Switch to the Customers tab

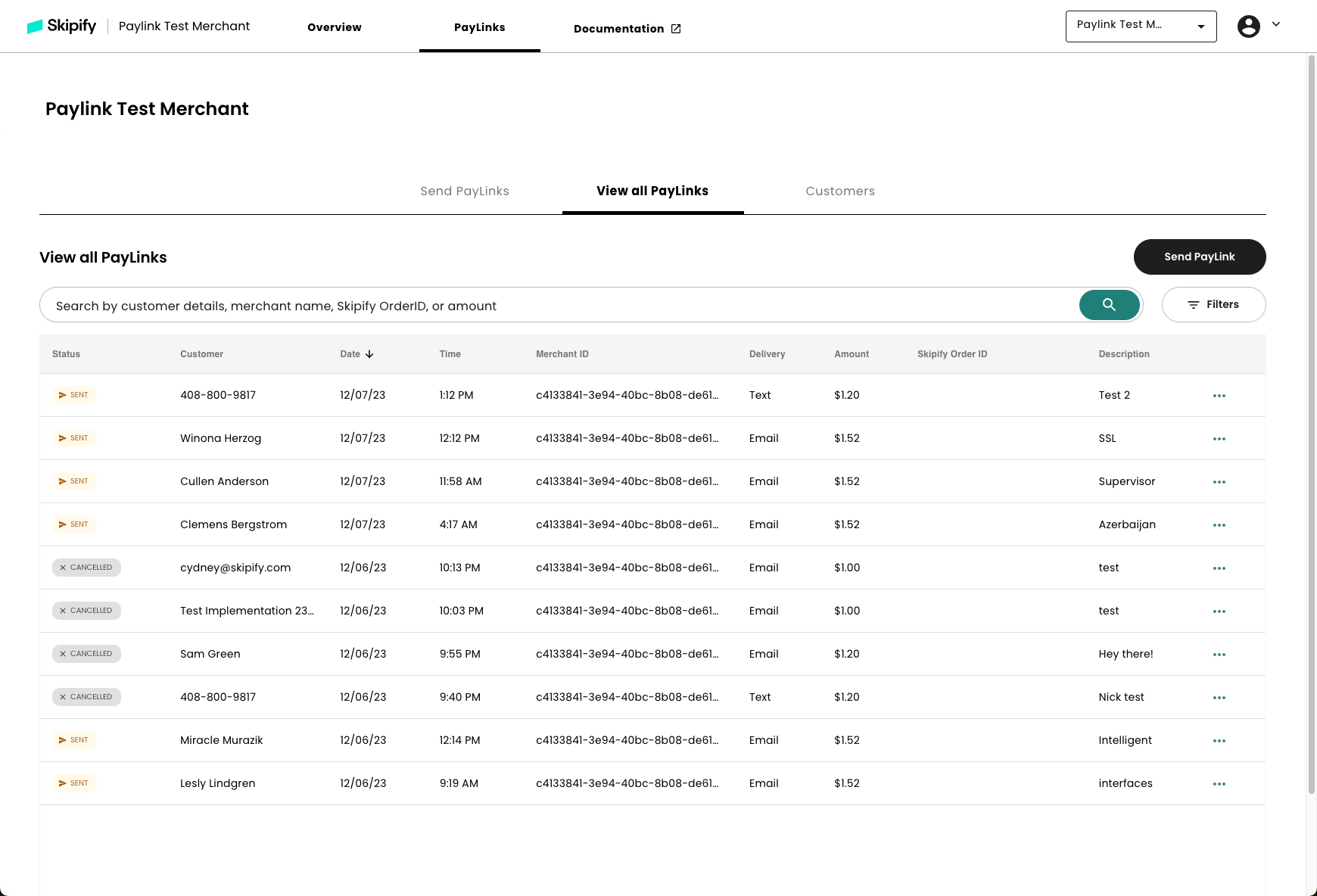(840, 191)
